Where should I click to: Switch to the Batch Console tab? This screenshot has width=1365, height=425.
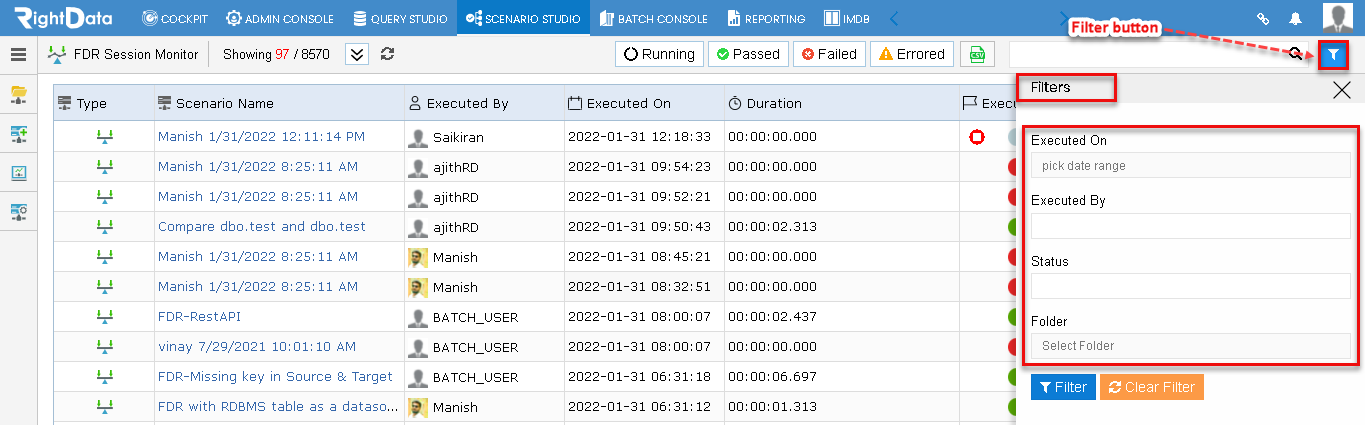(x=654, y=18)
